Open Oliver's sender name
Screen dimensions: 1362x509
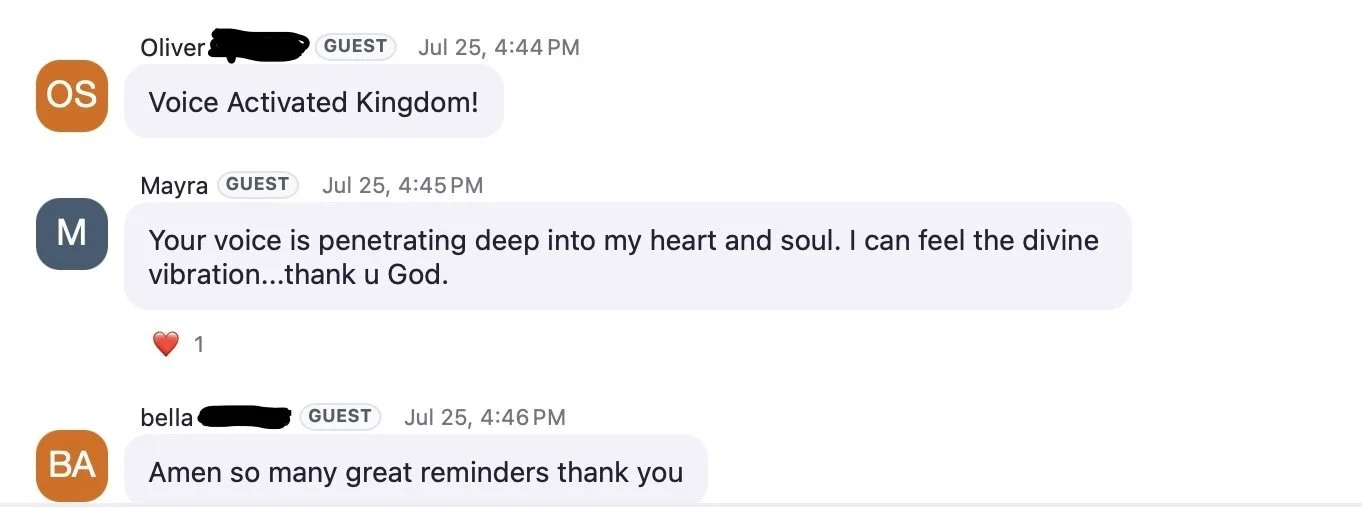(172, 47)
